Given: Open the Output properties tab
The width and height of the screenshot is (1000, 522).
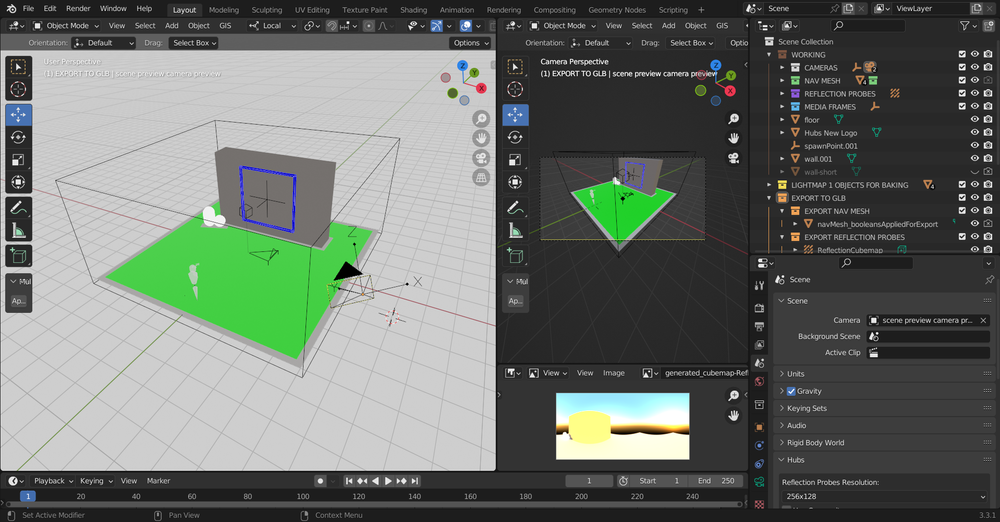Looking at the screenshot, I should tap(759, 327).
